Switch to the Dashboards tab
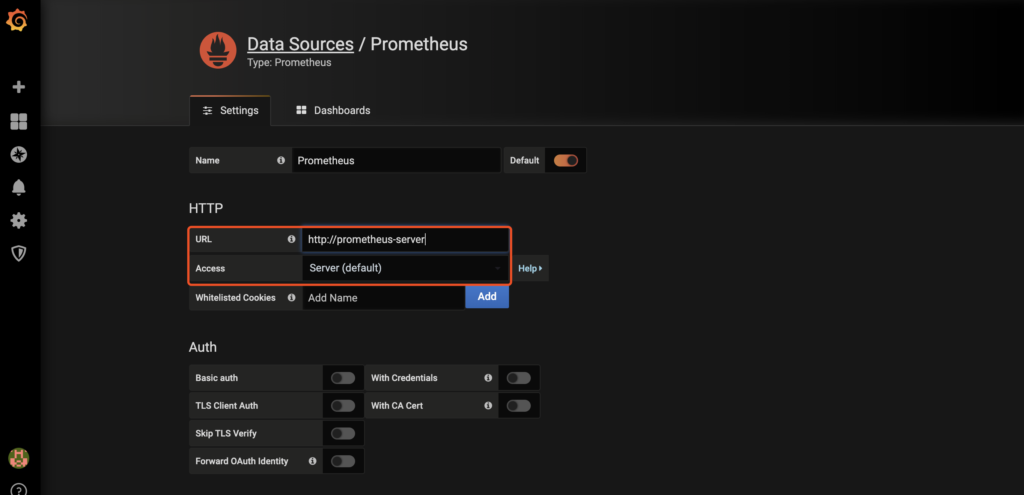Image resolution: width=1024 pixels, height=495 pixels. coord(333,110)
